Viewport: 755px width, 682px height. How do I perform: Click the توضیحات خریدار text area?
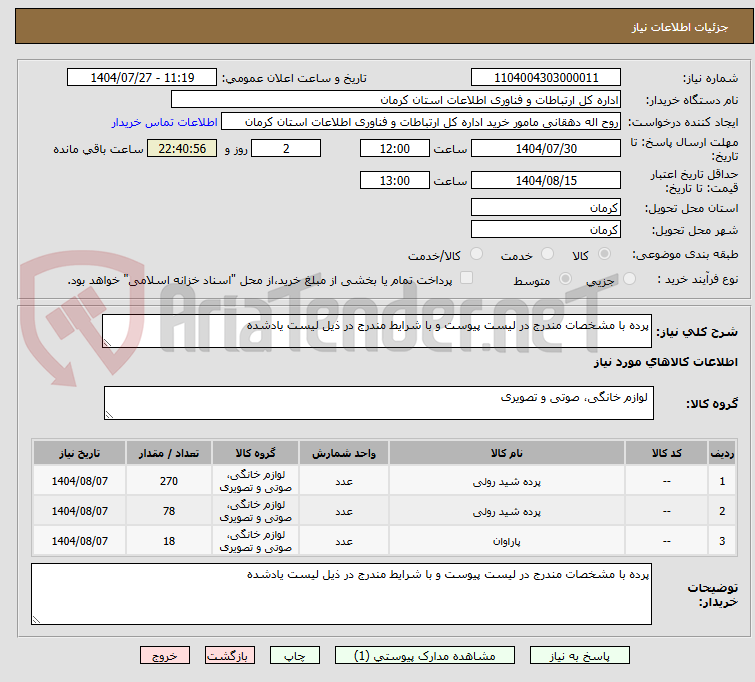point(341,594)
